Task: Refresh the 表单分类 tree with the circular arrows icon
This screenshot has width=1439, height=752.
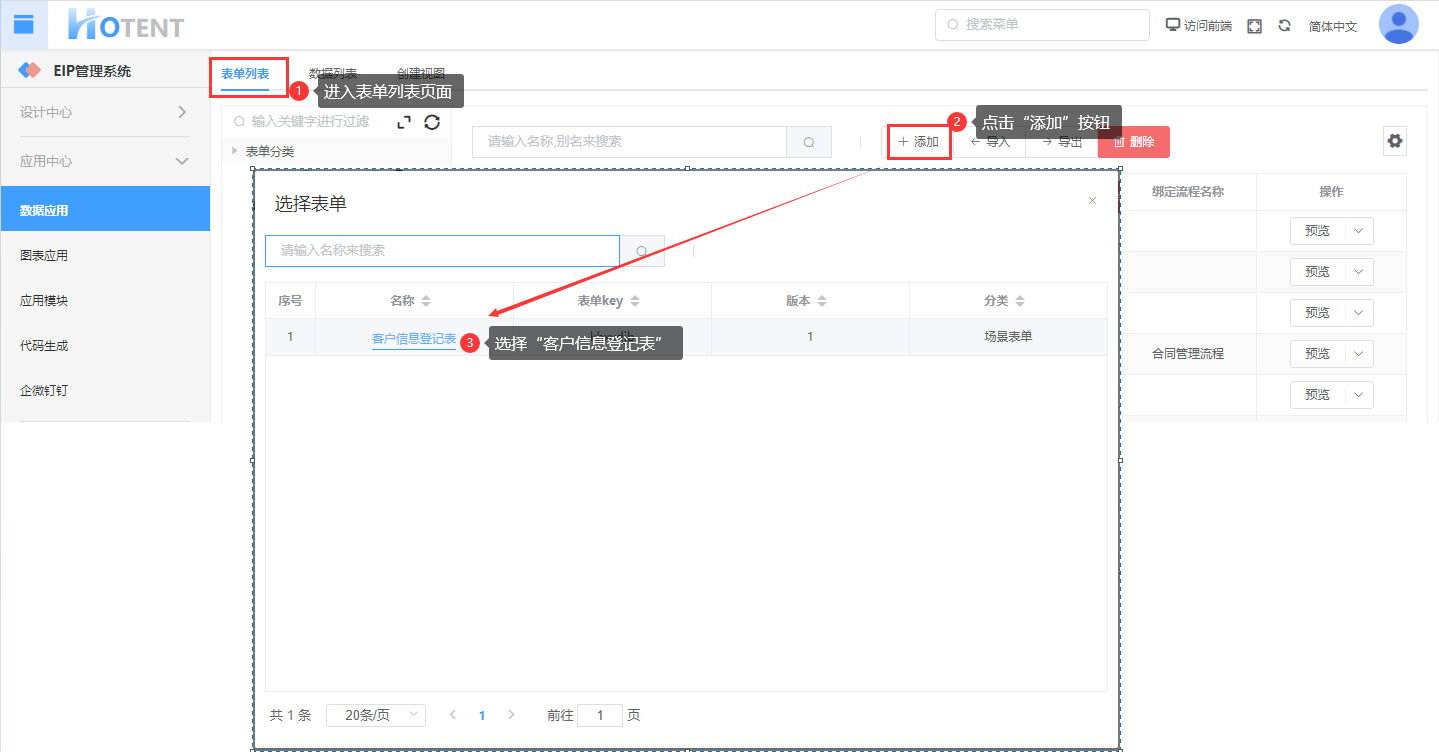Action: coord(432,122)
